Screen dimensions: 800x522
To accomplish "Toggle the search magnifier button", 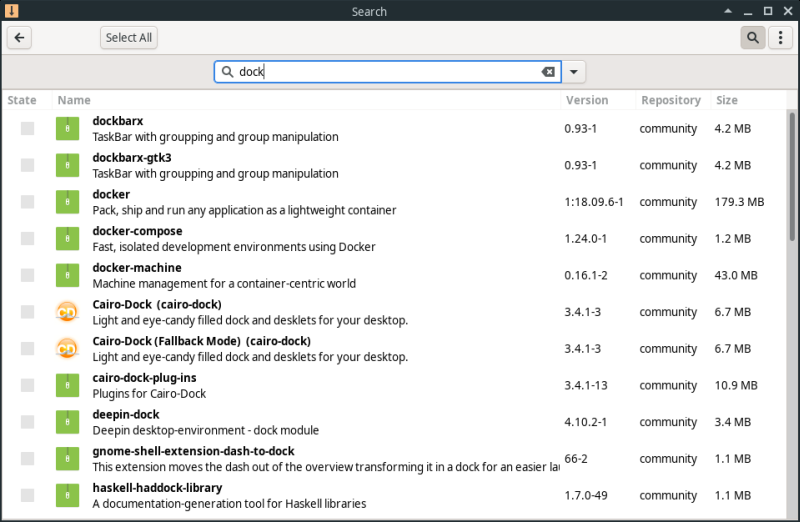I will click(753, 38).
